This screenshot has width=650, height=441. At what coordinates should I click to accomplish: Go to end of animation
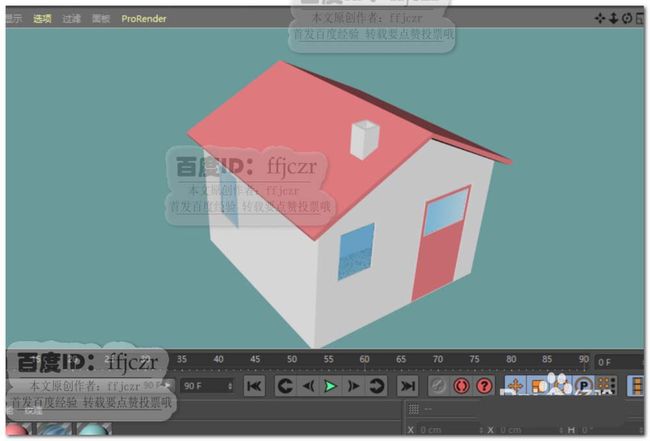(407, 386)
